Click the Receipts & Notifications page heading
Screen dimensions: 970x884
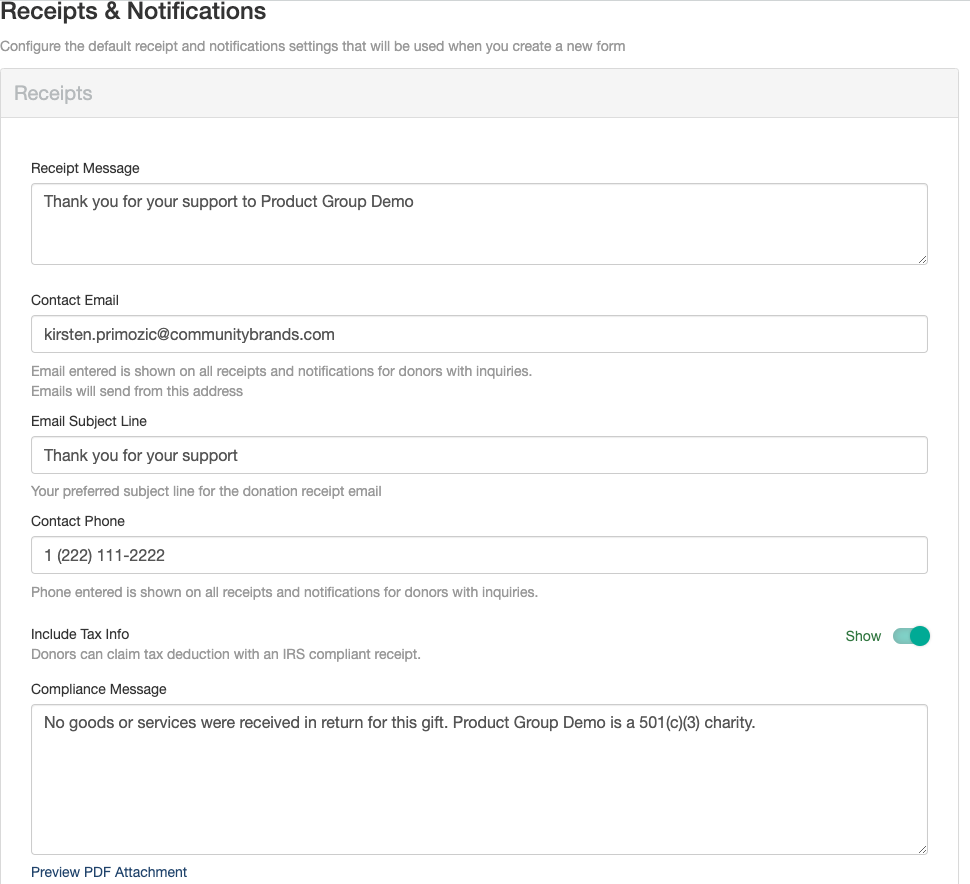[133, 13]
